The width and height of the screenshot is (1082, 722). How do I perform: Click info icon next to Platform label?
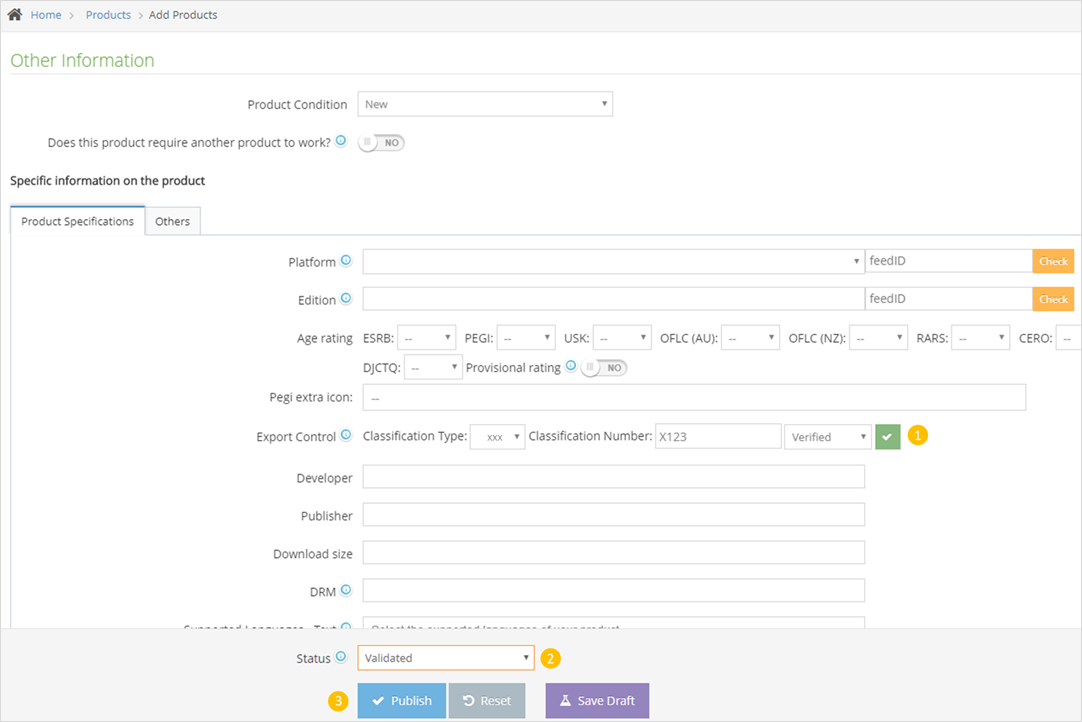(x=346, y=261)
